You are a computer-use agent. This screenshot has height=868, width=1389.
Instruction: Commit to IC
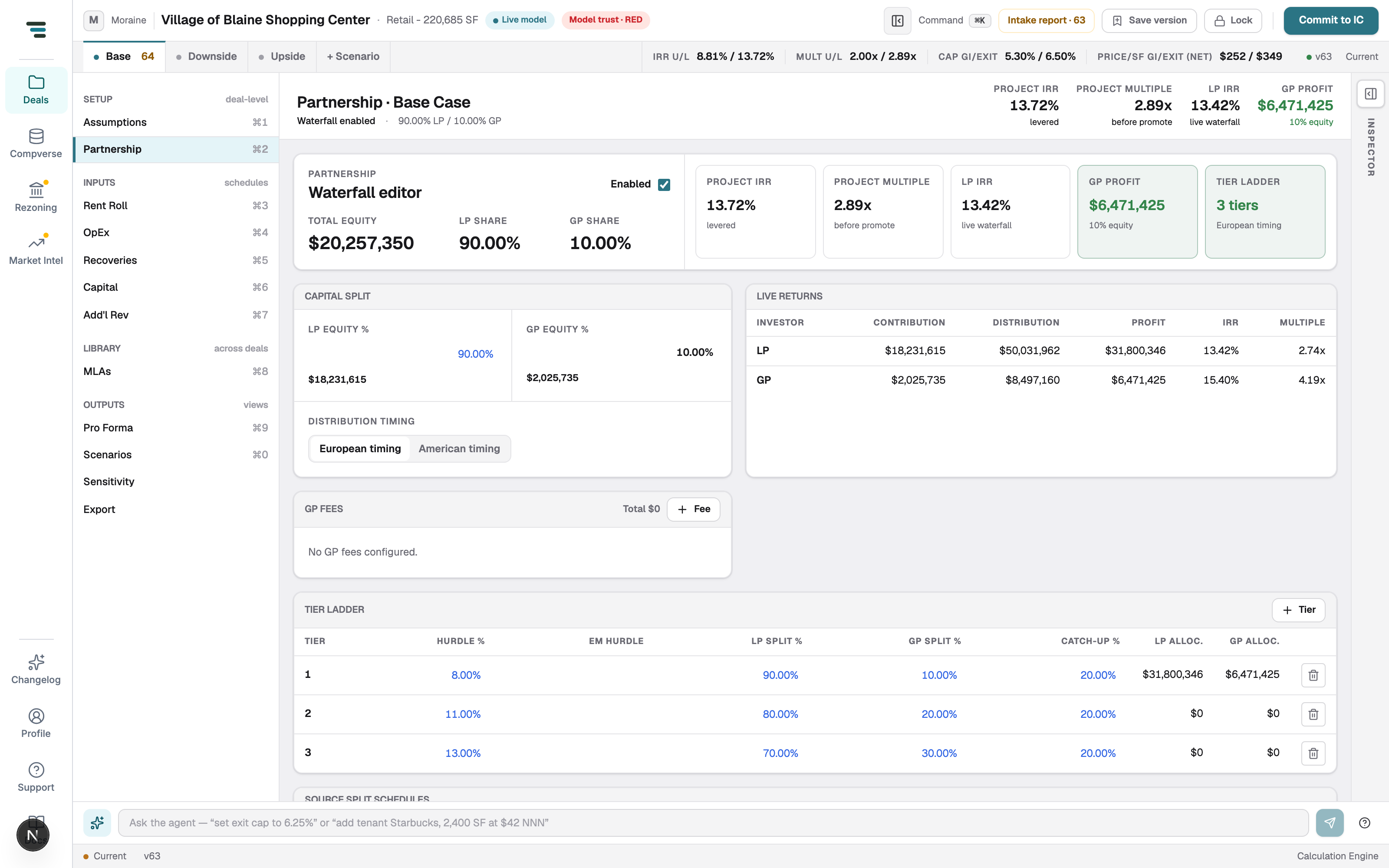[1330, 21]
